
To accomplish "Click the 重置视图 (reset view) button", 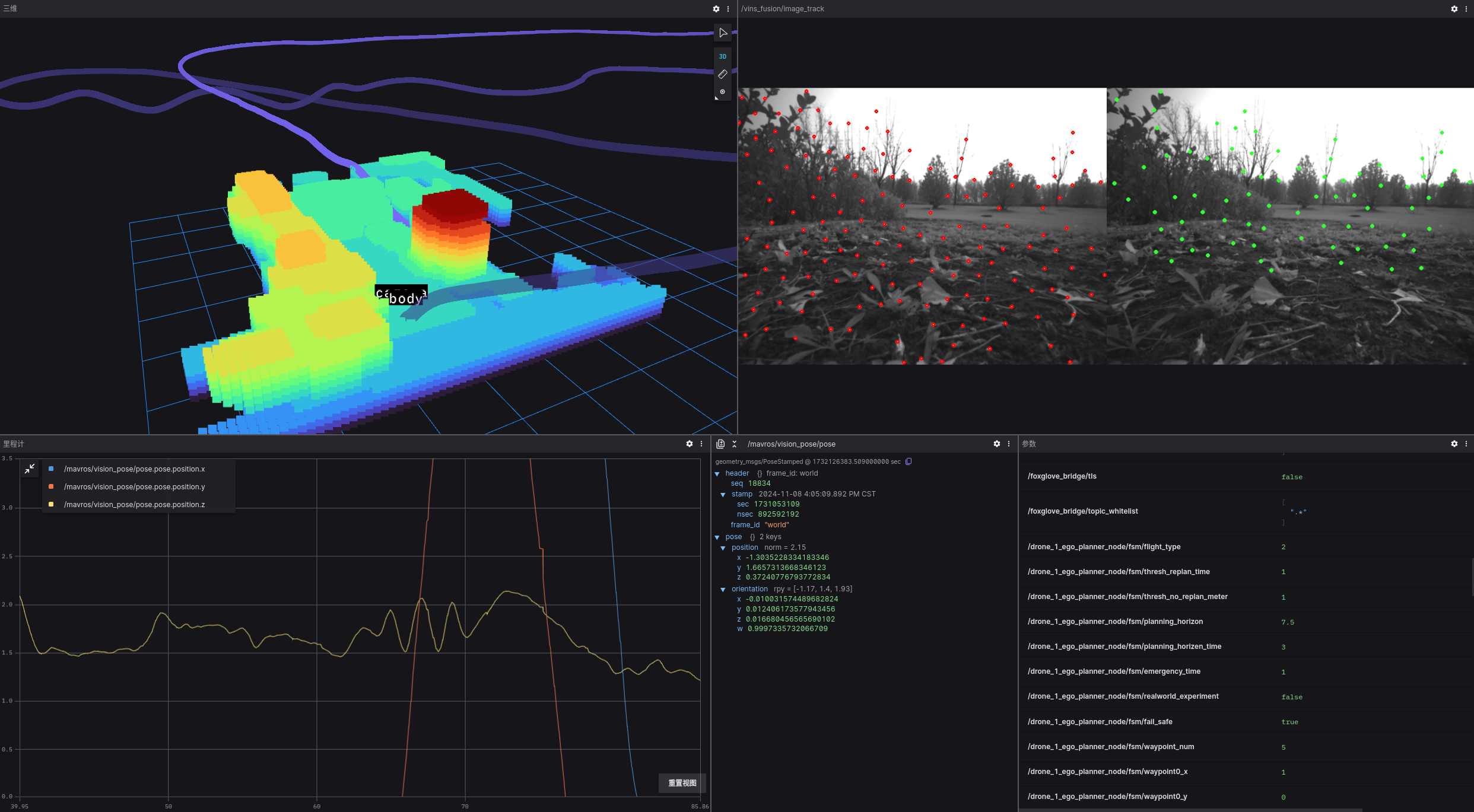I will click(682, 783).
